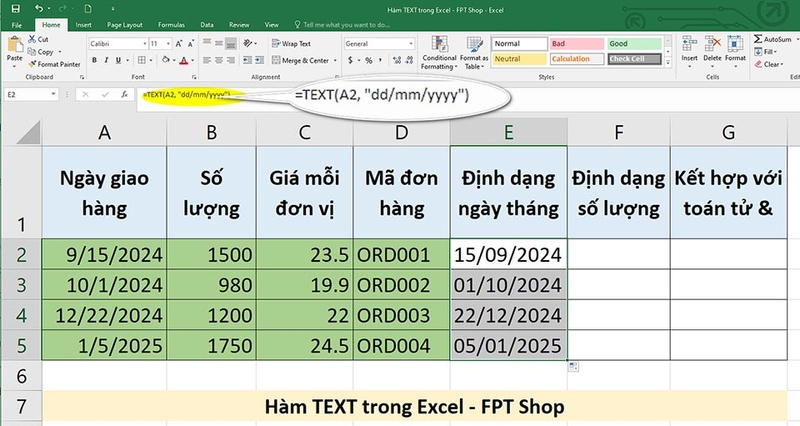The height and width of the screenshot is (426, 800).
Task: Click the Tell me what you want to do box
Action: coord(342,24)
